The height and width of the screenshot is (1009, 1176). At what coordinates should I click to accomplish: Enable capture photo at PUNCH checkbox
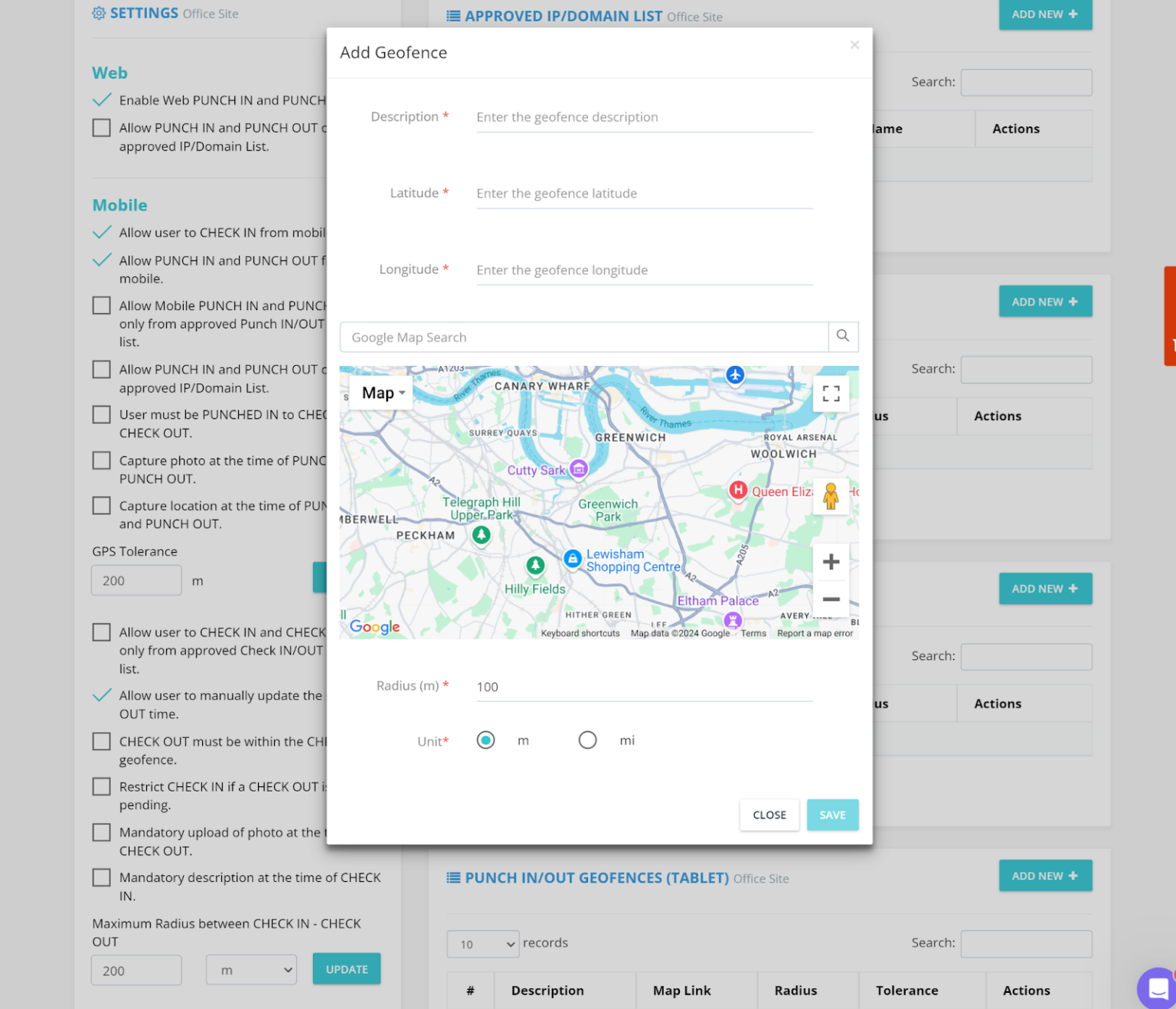(101, 460)
